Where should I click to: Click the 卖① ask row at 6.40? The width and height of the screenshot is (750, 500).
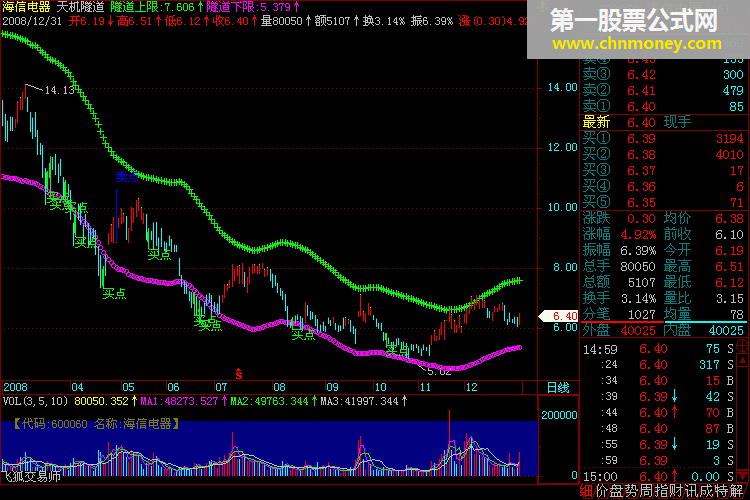pos(662,106)
